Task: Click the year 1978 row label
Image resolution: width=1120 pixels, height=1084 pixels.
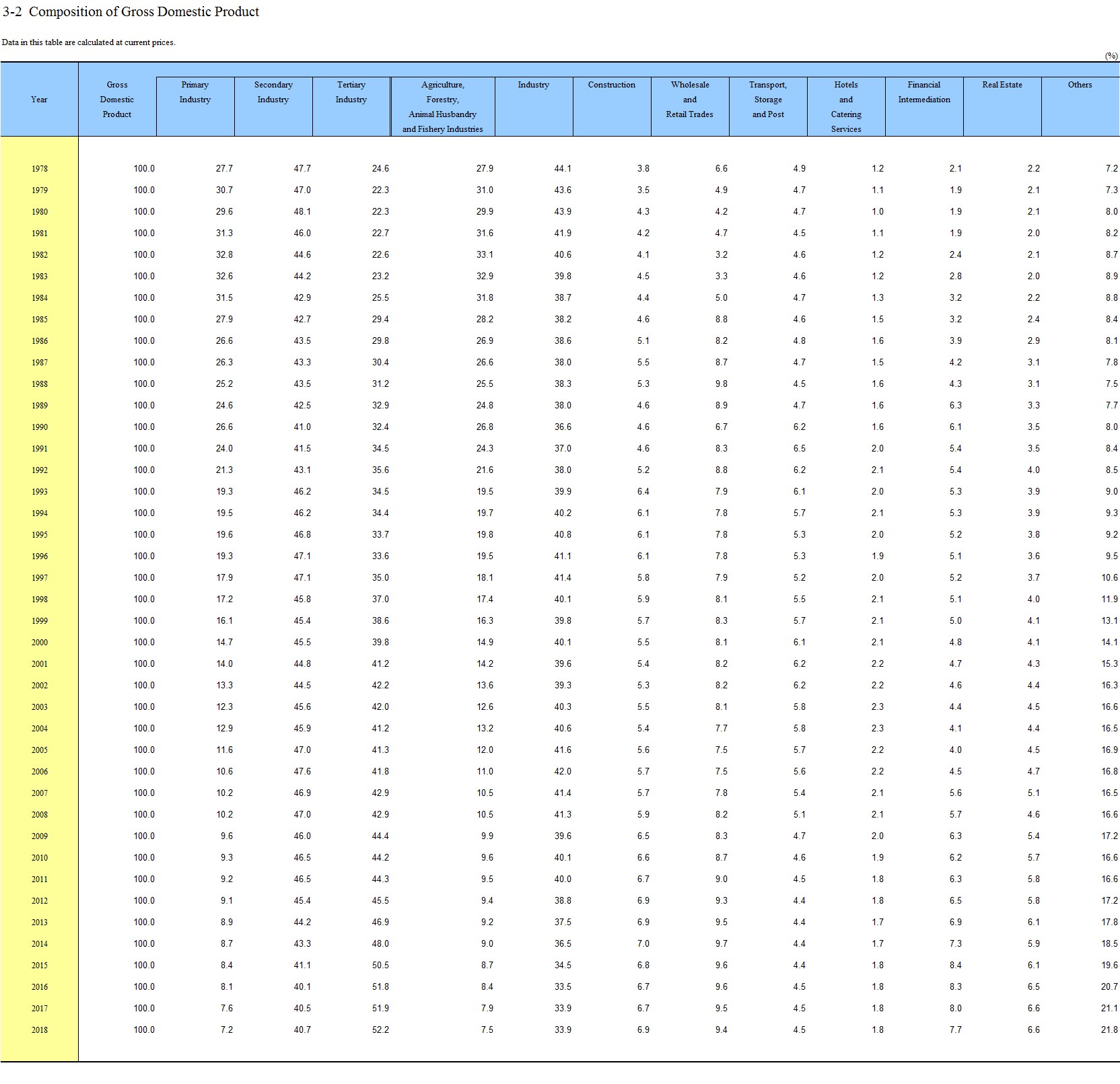Action: [40, 169]
